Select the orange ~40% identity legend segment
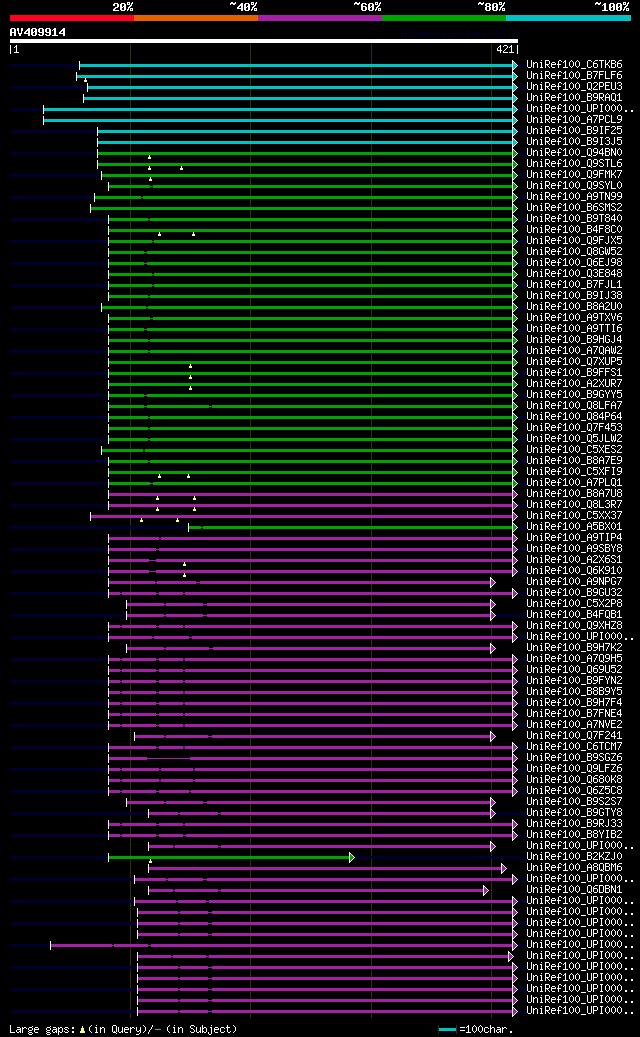Image resolution: width=640 pixels, height=1037 pixels. coord(196,18)
